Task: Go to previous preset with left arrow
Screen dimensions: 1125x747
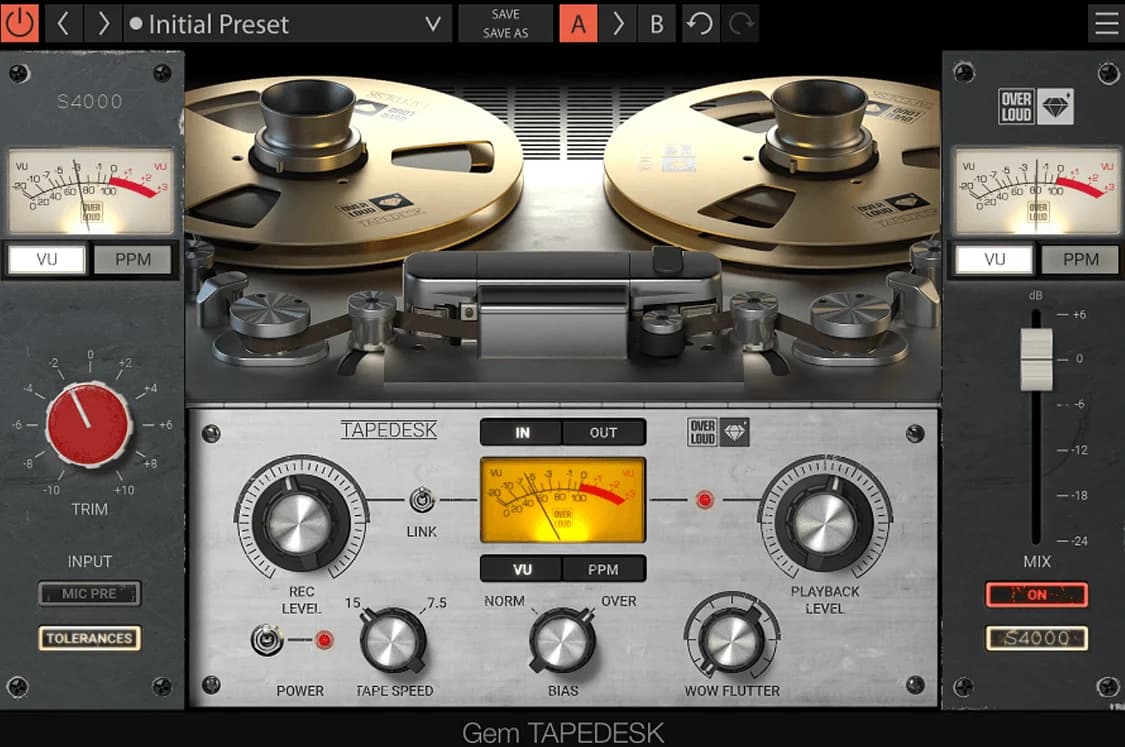Action: [x=63, y=23]
